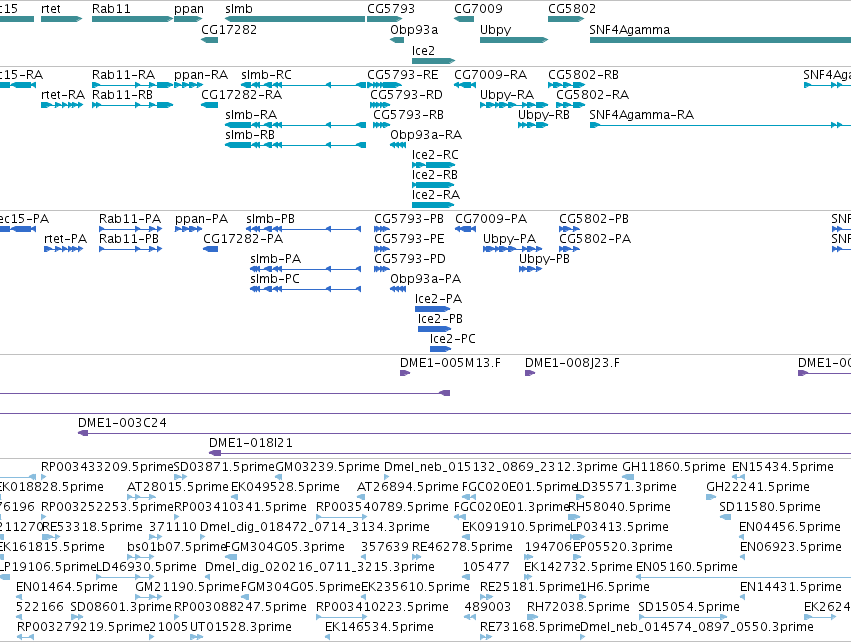This screenshot has height=642, width=851.
Task: Select the Ice2-PA protein label
Action: (x=439, y=299)
